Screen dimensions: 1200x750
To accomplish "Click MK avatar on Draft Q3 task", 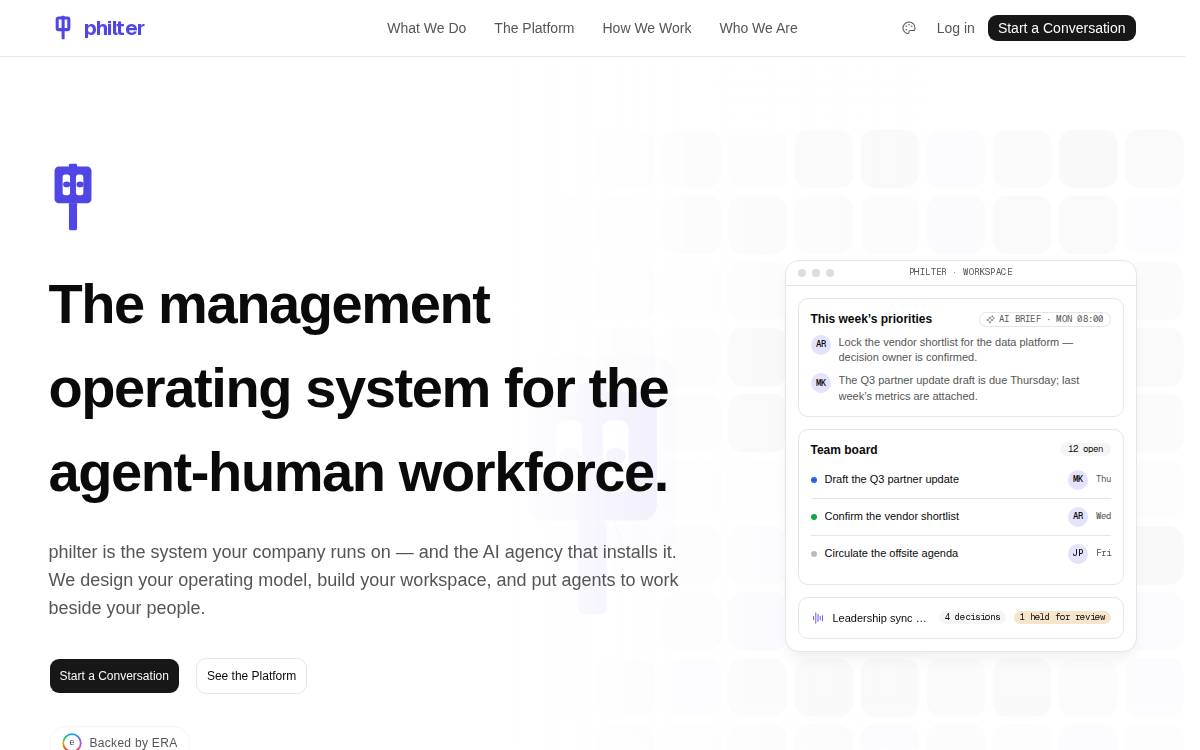I will [1078, 480].
